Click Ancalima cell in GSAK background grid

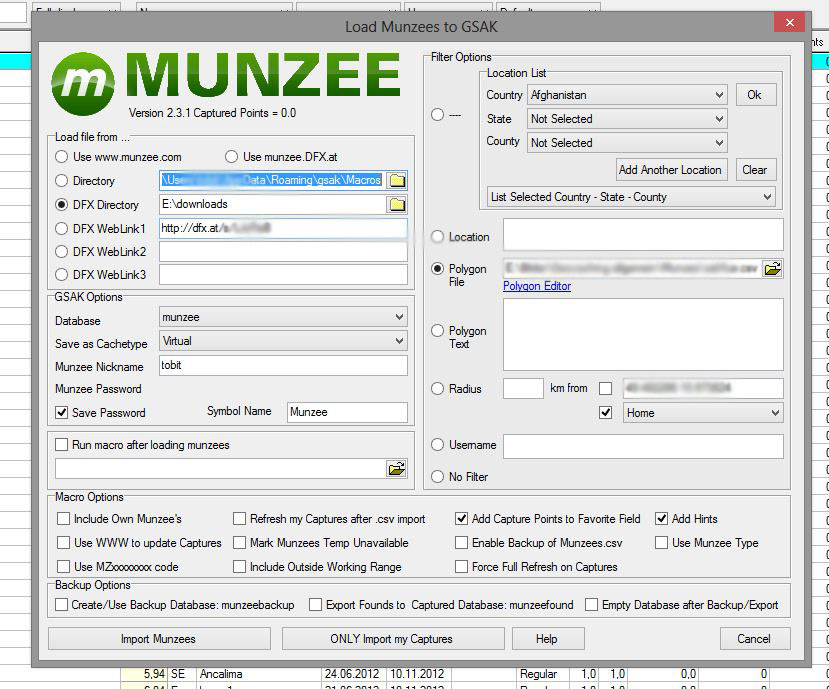click(x=258, y=674)
